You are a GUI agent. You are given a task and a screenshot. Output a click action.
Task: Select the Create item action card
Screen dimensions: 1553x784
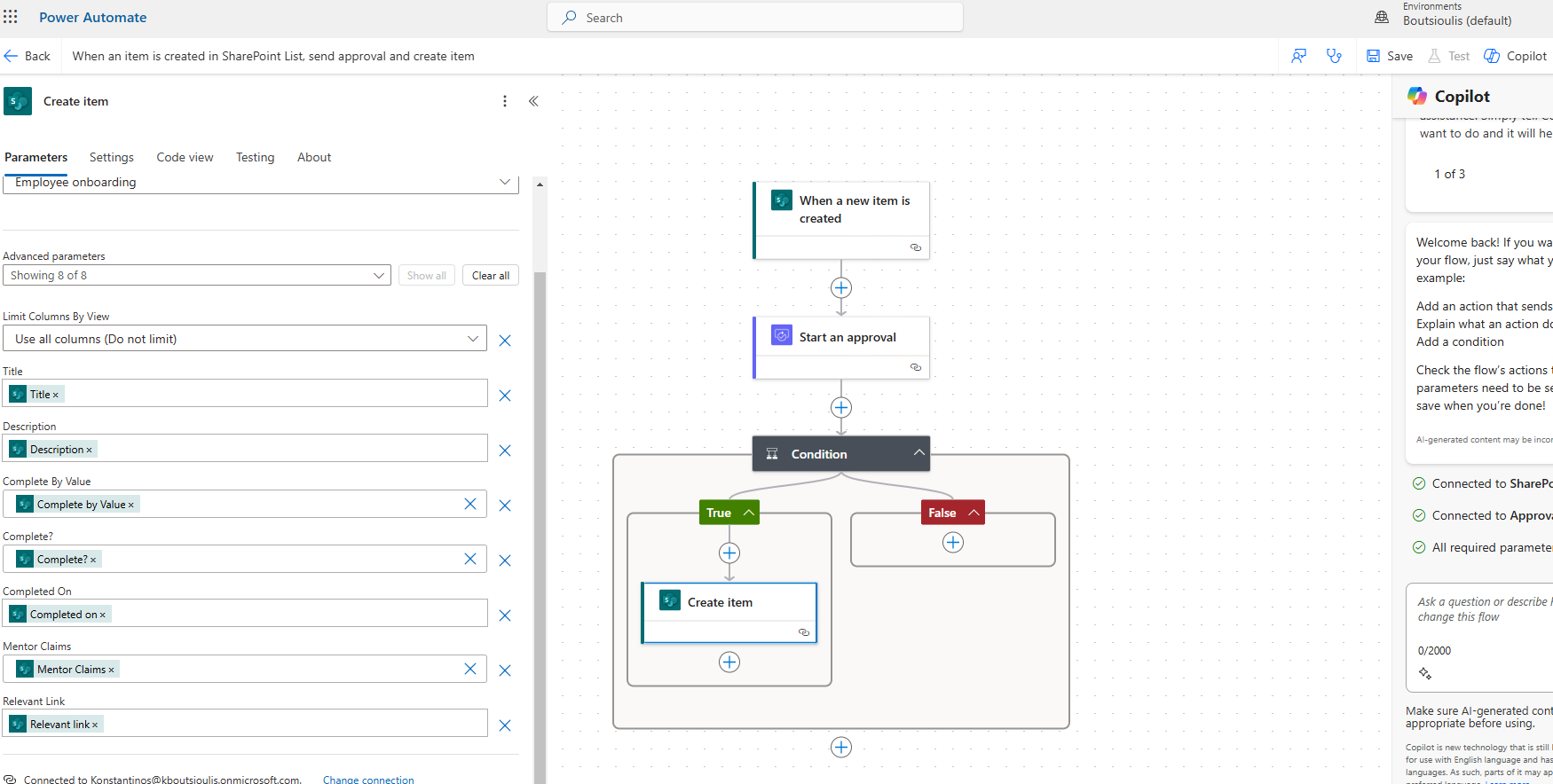(729, 612)
